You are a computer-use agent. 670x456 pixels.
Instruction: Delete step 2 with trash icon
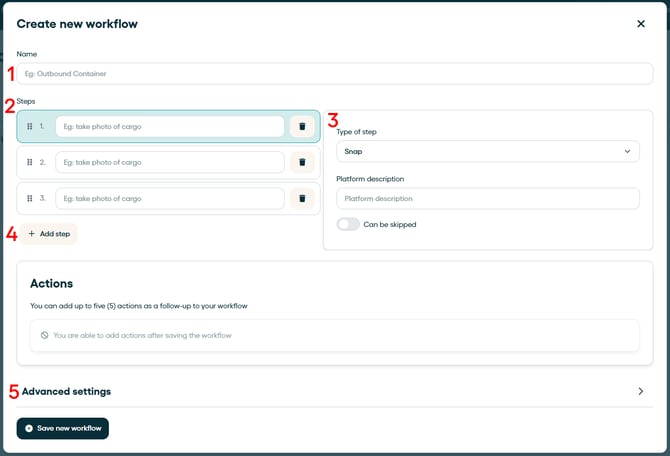pyautogui.click(x=302, y=162)
